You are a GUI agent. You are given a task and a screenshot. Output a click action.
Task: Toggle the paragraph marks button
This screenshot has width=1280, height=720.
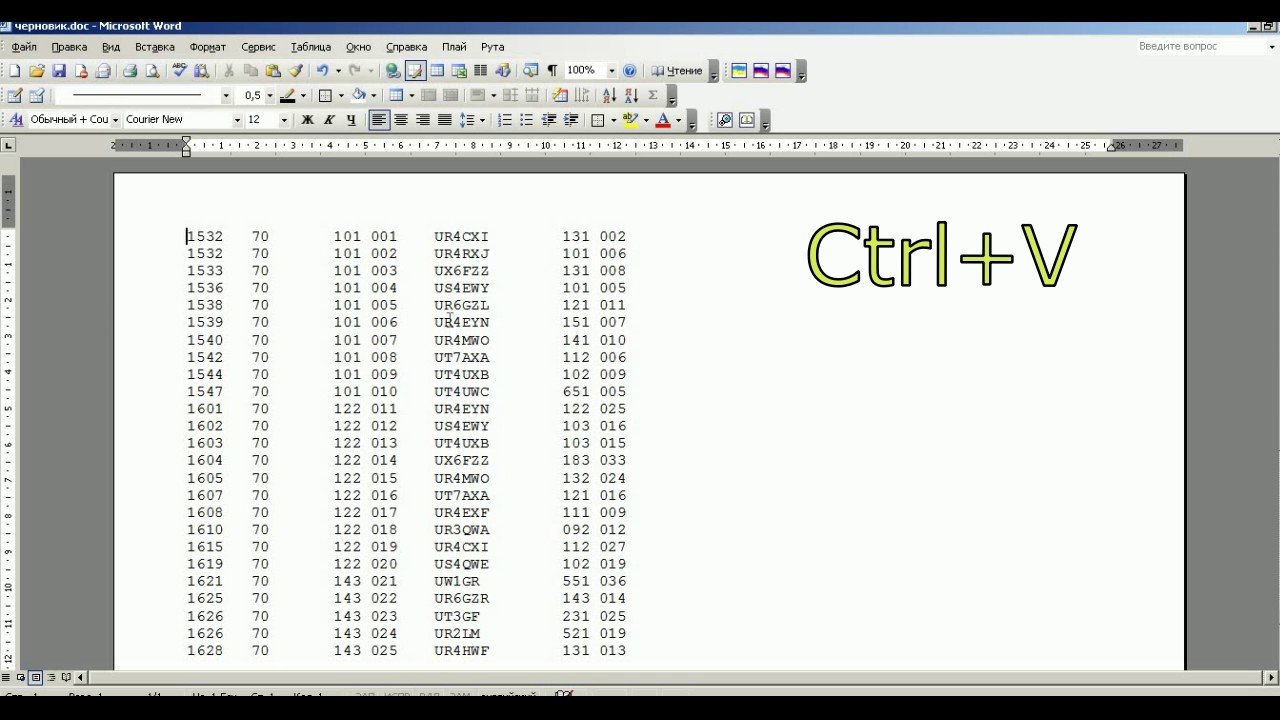[x=552, y=71]
